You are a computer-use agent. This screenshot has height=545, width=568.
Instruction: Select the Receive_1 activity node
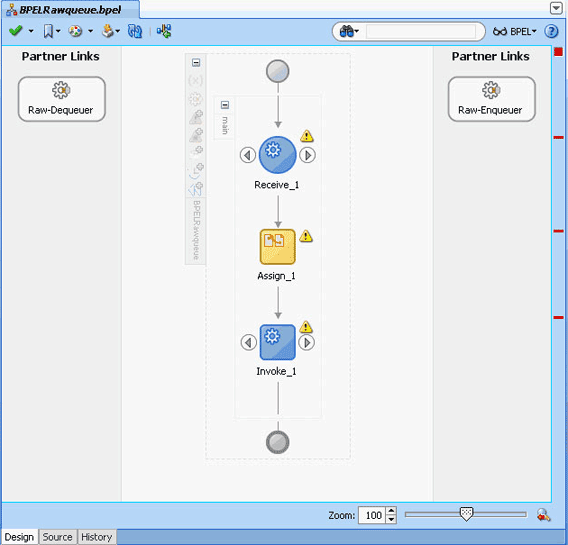[277, 155]
